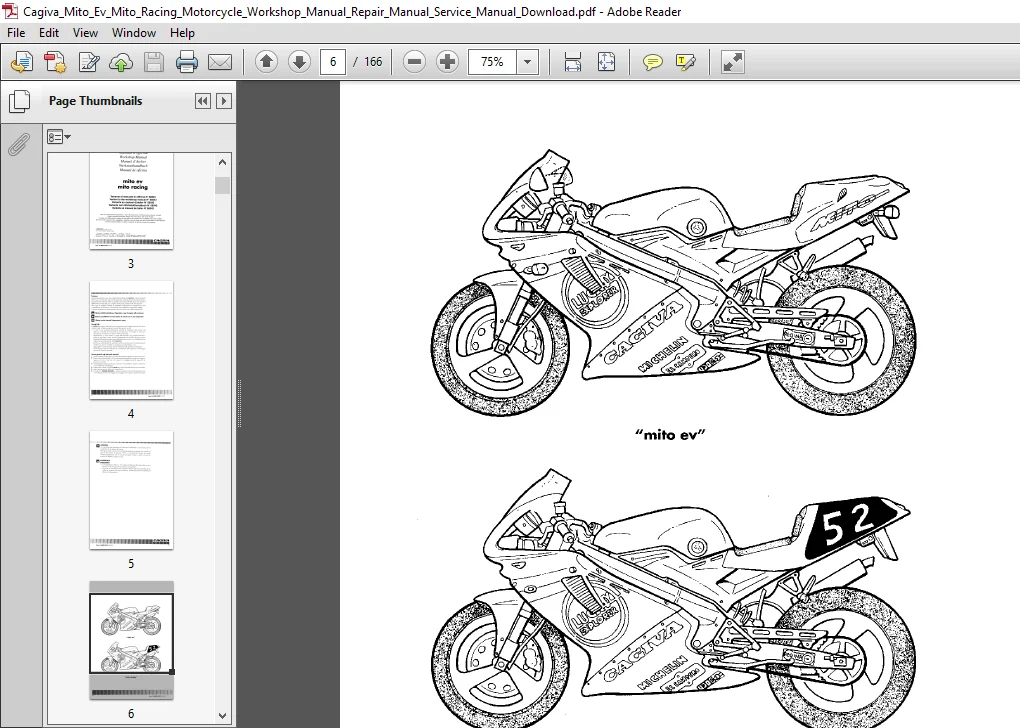The height and width of the screenshot is (728, 1020).
Task: Select the page 4 thumbnail
Action: (131, 340)
